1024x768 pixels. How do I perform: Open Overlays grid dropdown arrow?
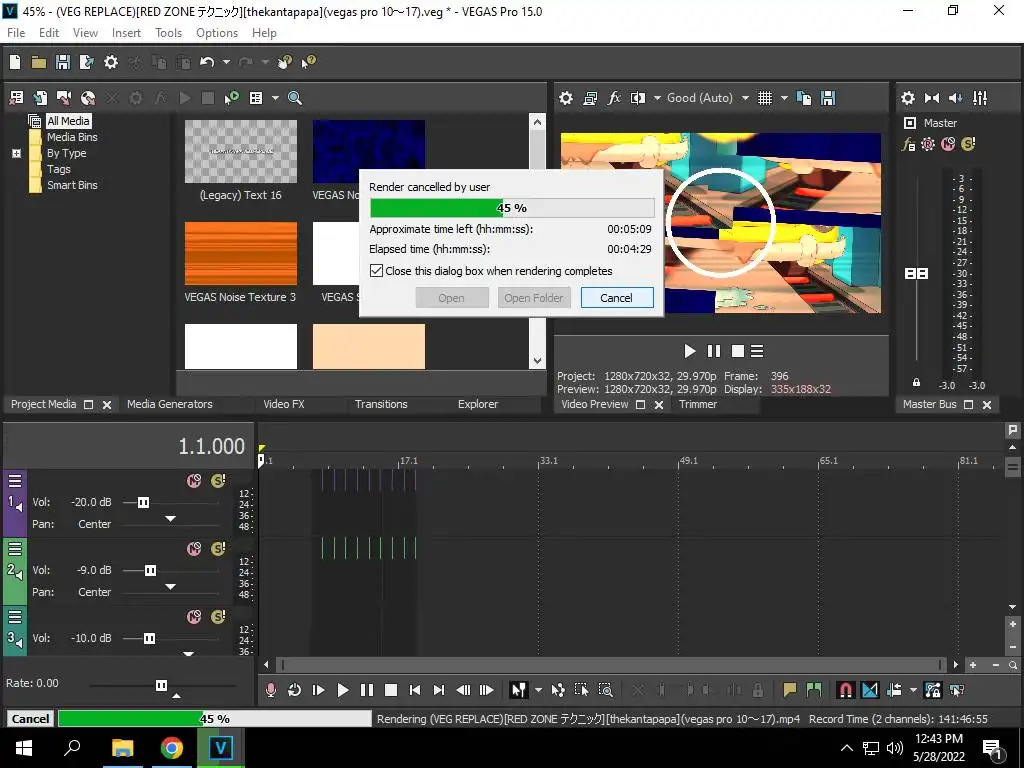(x=784, y=98)
